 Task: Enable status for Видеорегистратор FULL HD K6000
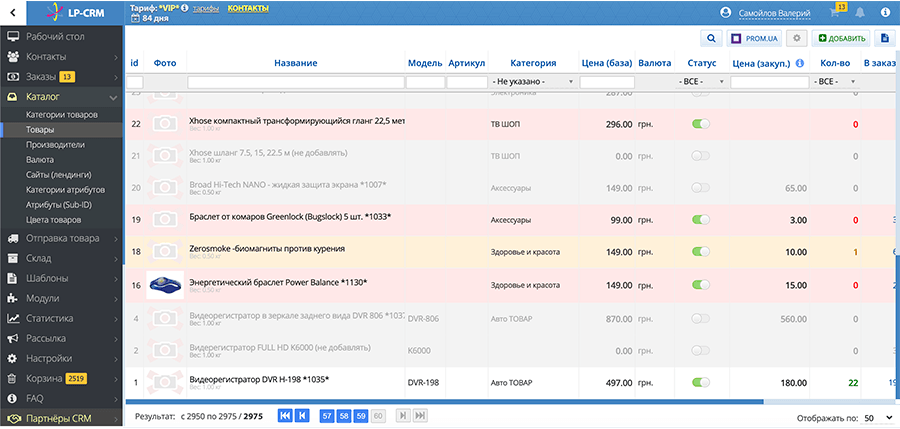click(x=701, y=350)
